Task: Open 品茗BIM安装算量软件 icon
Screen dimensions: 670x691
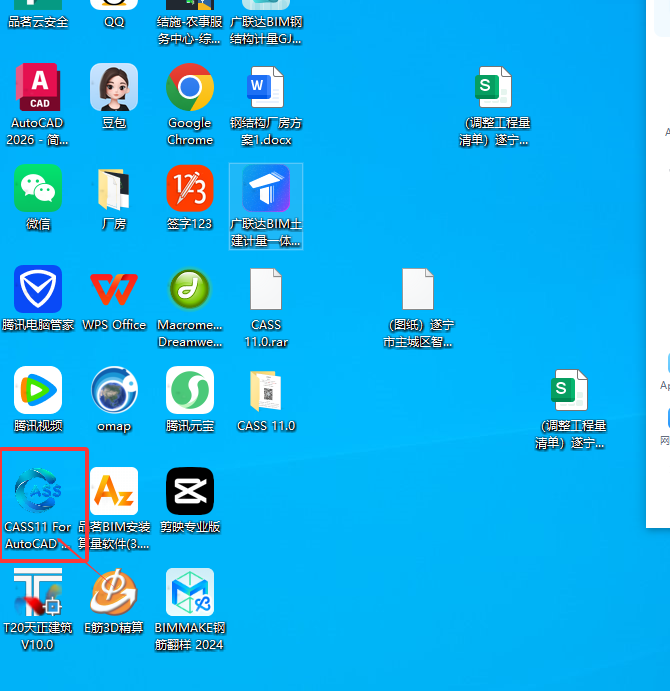Action: pyautogui.click(x=114, y=491)
